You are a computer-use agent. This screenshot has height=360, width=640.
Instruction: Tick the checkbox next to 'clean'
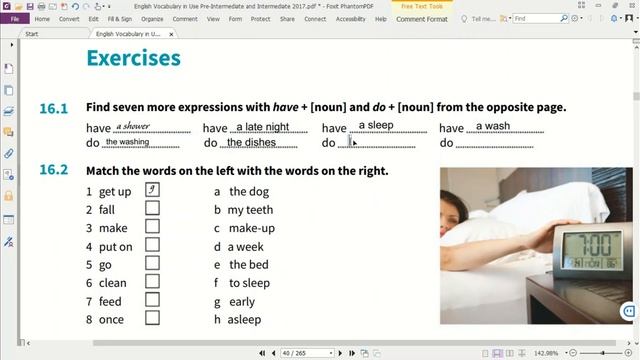(x=152, y=282)
